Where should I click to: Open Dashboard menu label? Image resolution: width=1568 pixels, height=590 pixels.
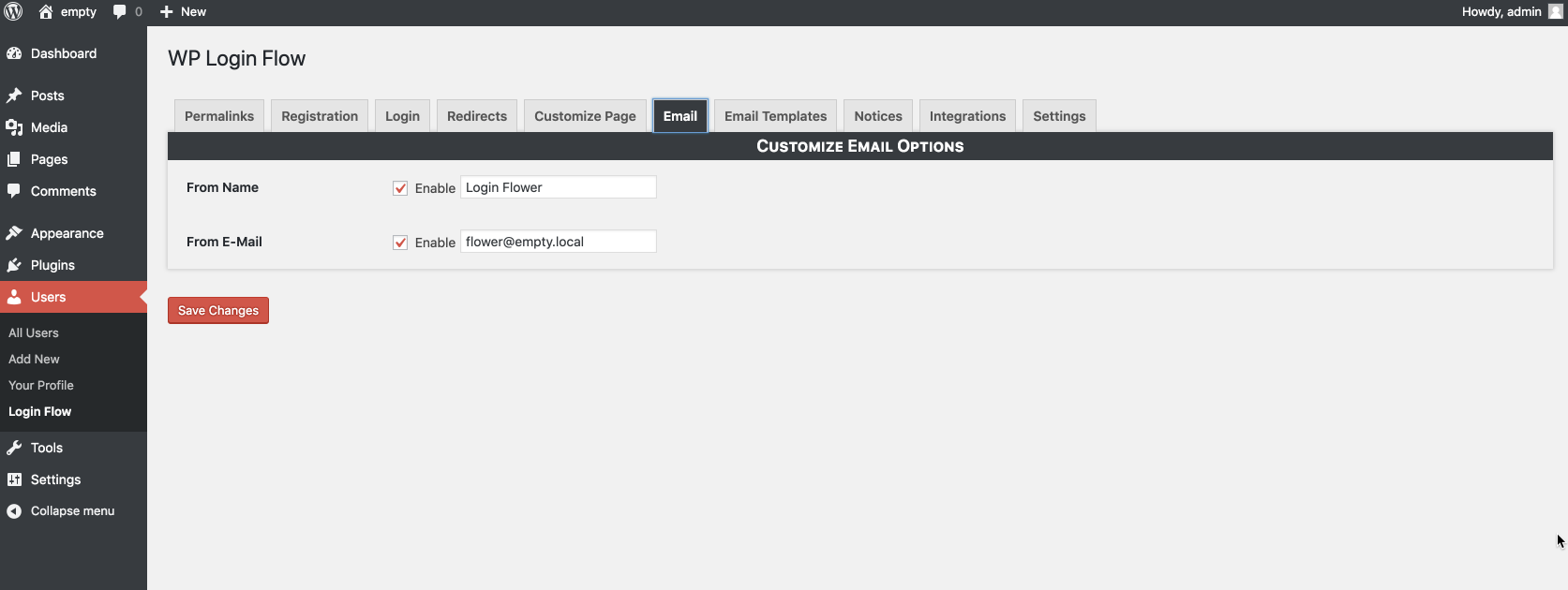(64, 53)
